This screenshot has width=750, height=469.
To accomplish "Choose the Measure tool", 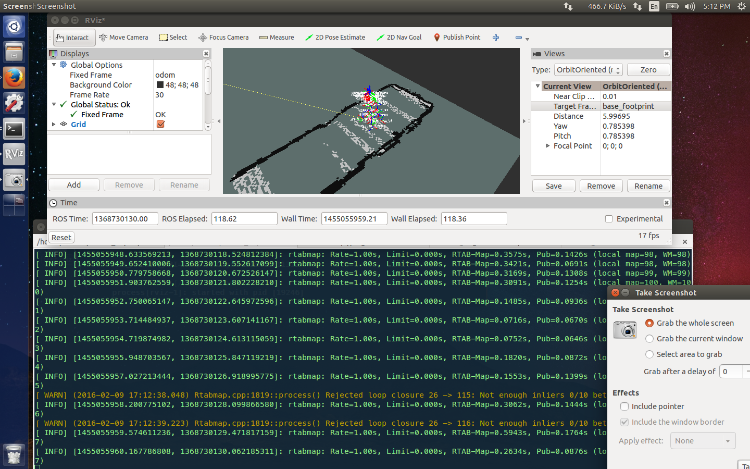I will 276,37.
